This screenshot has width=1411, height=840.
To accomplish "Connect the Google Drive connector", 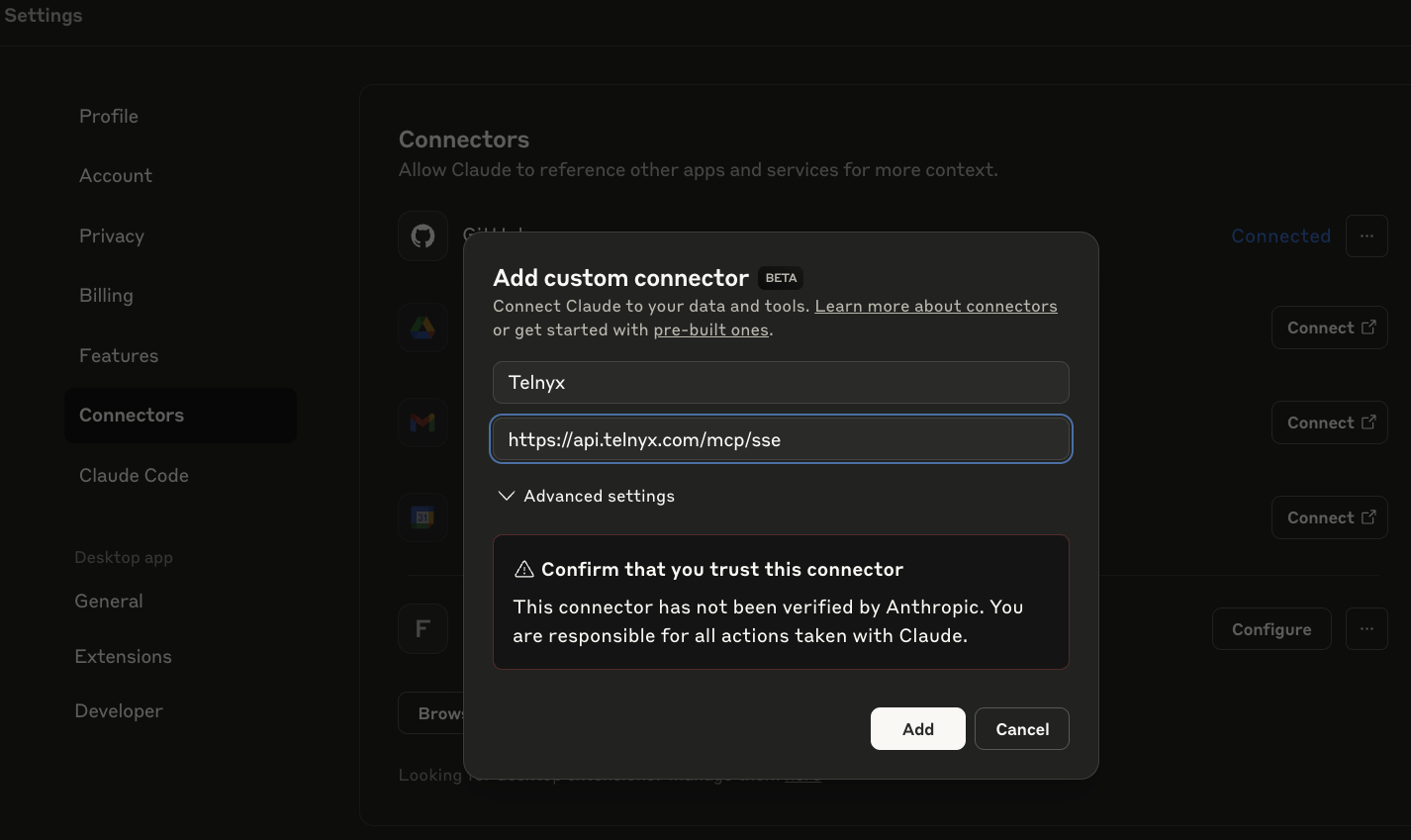I will click(1329, 327).
